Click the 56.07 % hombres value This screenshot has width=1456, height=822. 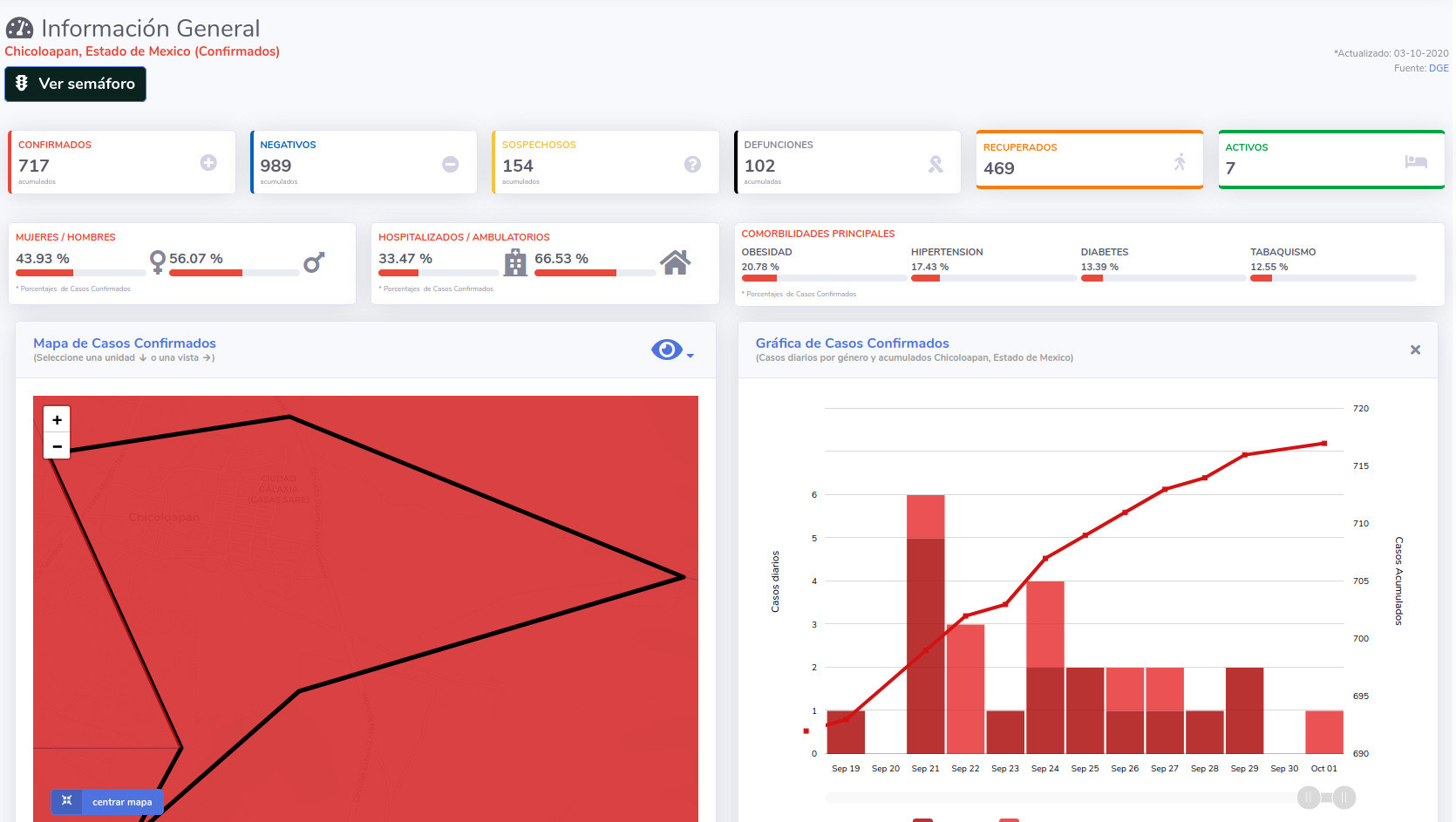coord(196,259)
